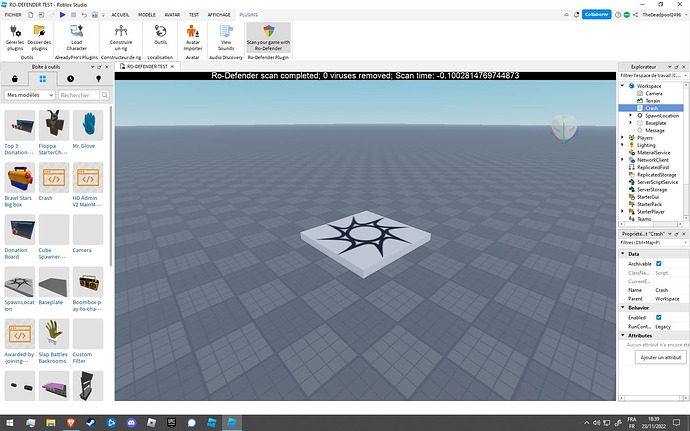
Task: Open Dossier des plugins folder
Action: click(39, 38)
